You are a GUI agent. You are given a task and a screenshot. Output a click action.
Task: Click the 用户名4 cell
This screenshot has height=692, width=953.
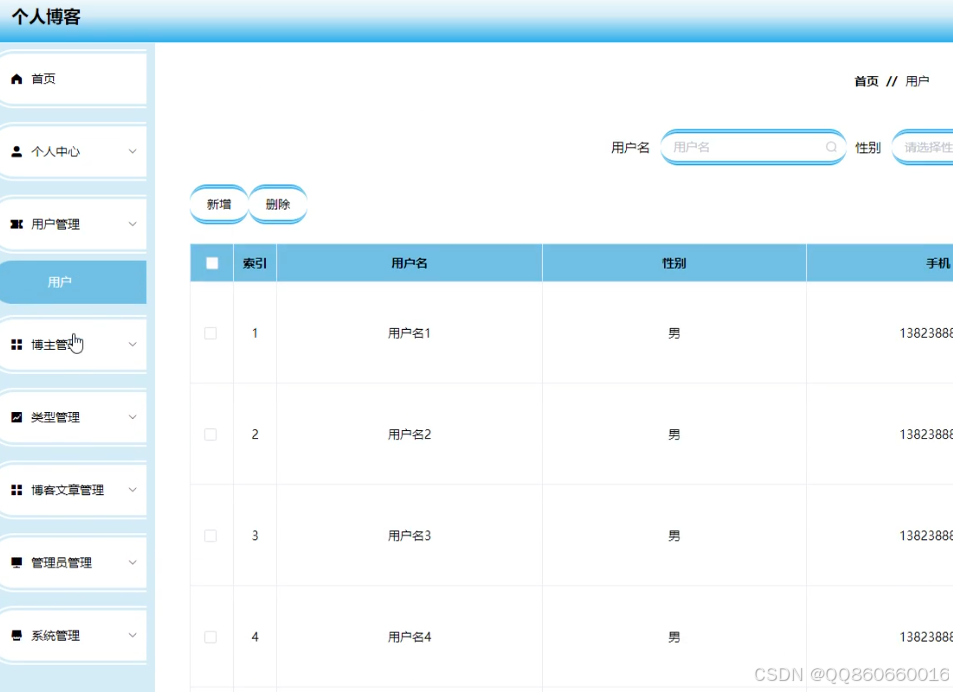(x=409, y=637)
